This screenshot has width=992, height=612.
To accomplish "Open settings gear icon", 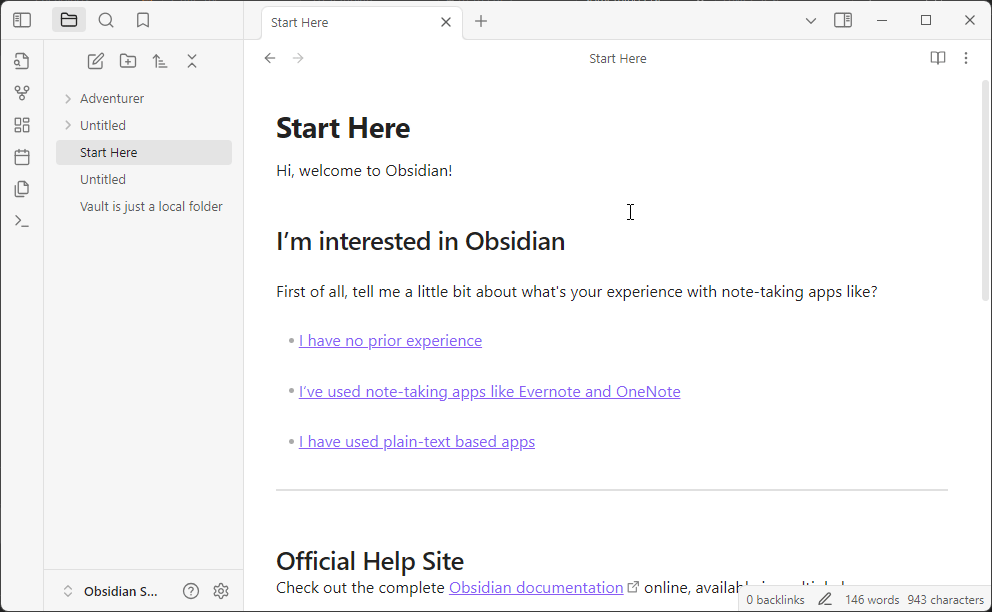I will point(221,591).
